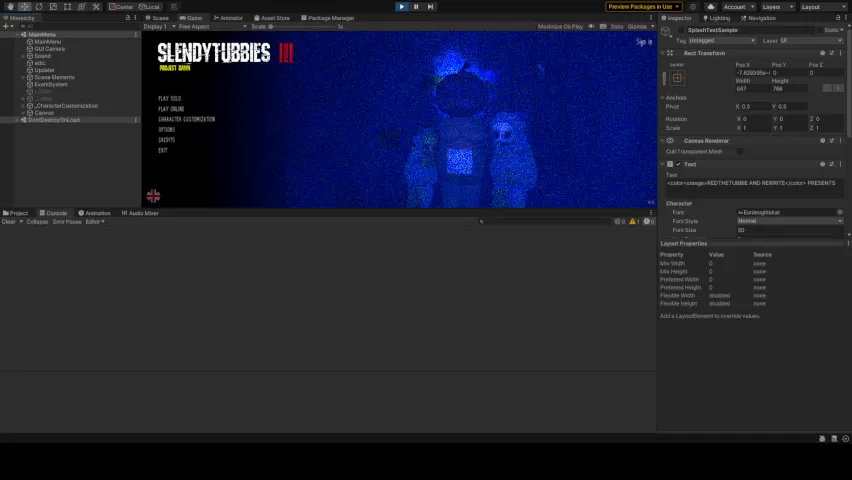Toggle pivot mode Center button
The height and width of the screenshot is (480, 852).
coord(121,7)
